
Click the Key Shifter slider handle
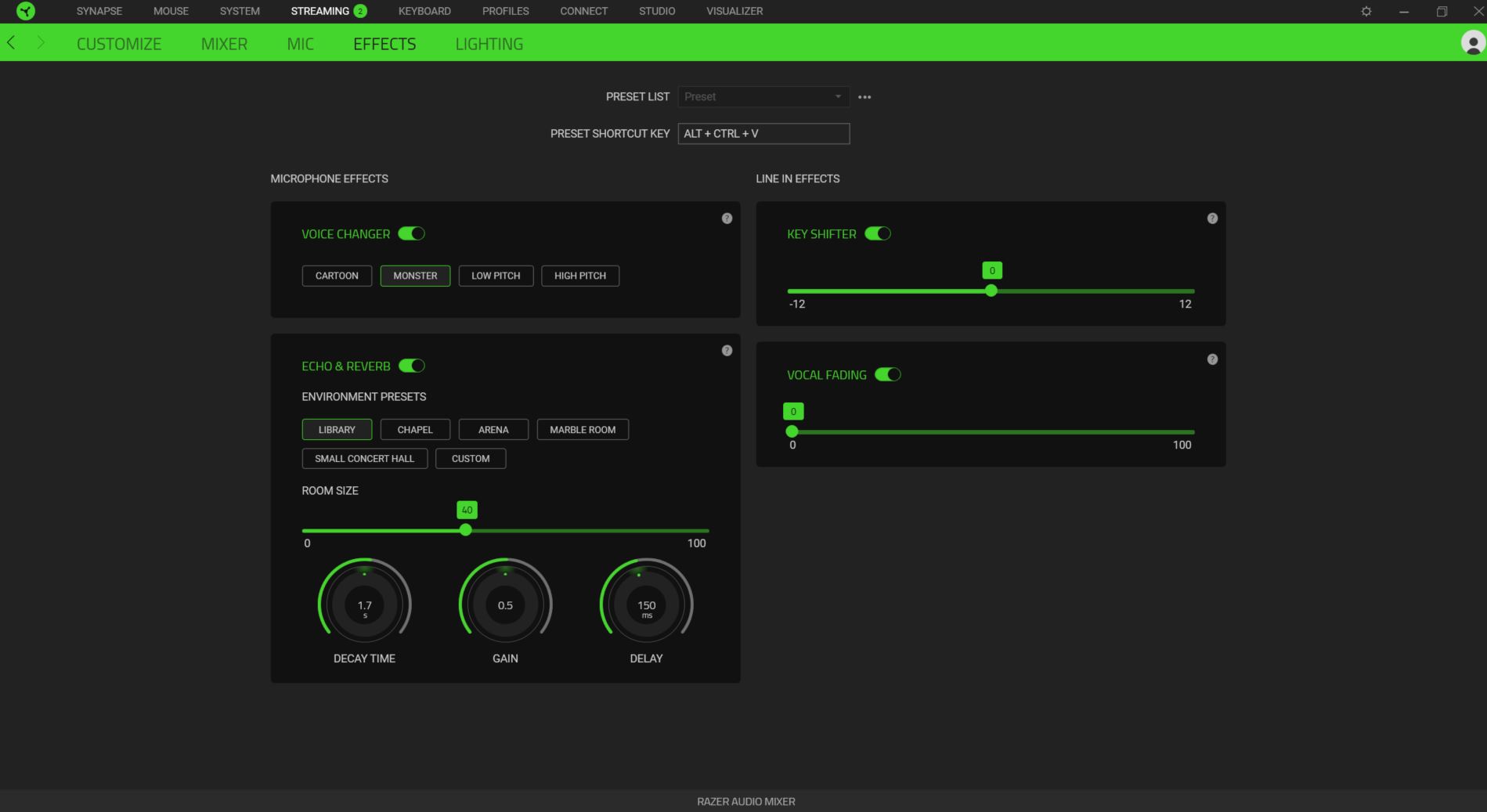991,291
